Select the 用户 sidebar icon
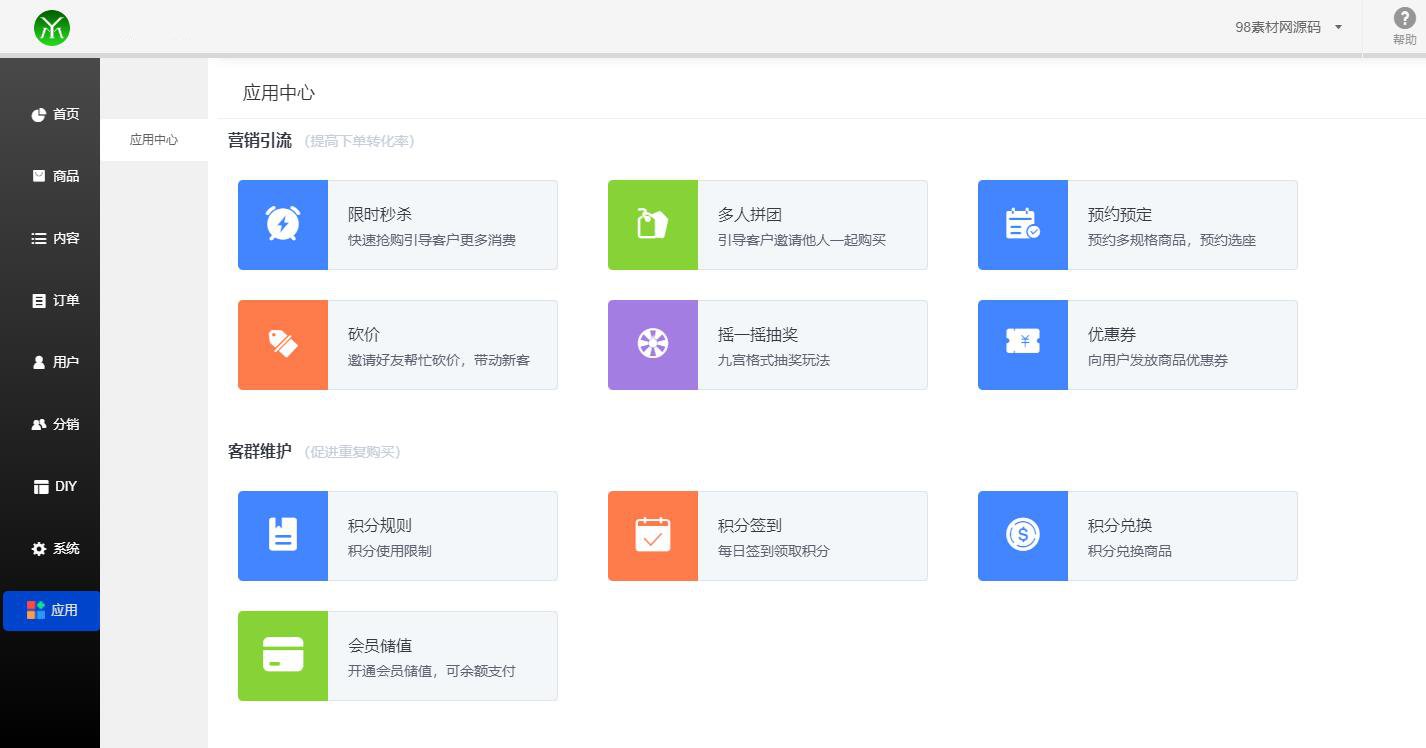Screen dimensions: 1426x748 pyautogui.click(x=50, y=362)
